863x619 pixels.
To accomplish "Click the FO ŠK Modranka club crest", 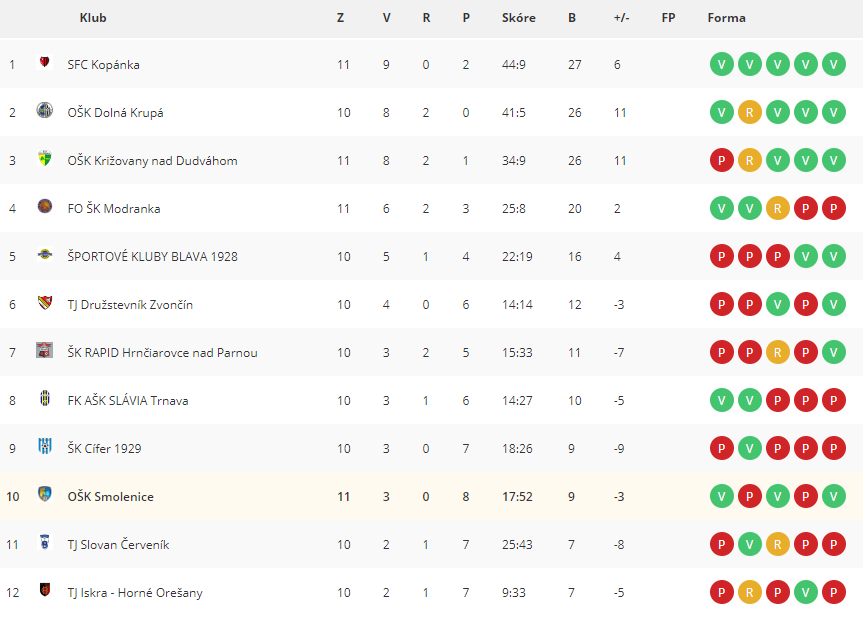I will coord(45,206).
